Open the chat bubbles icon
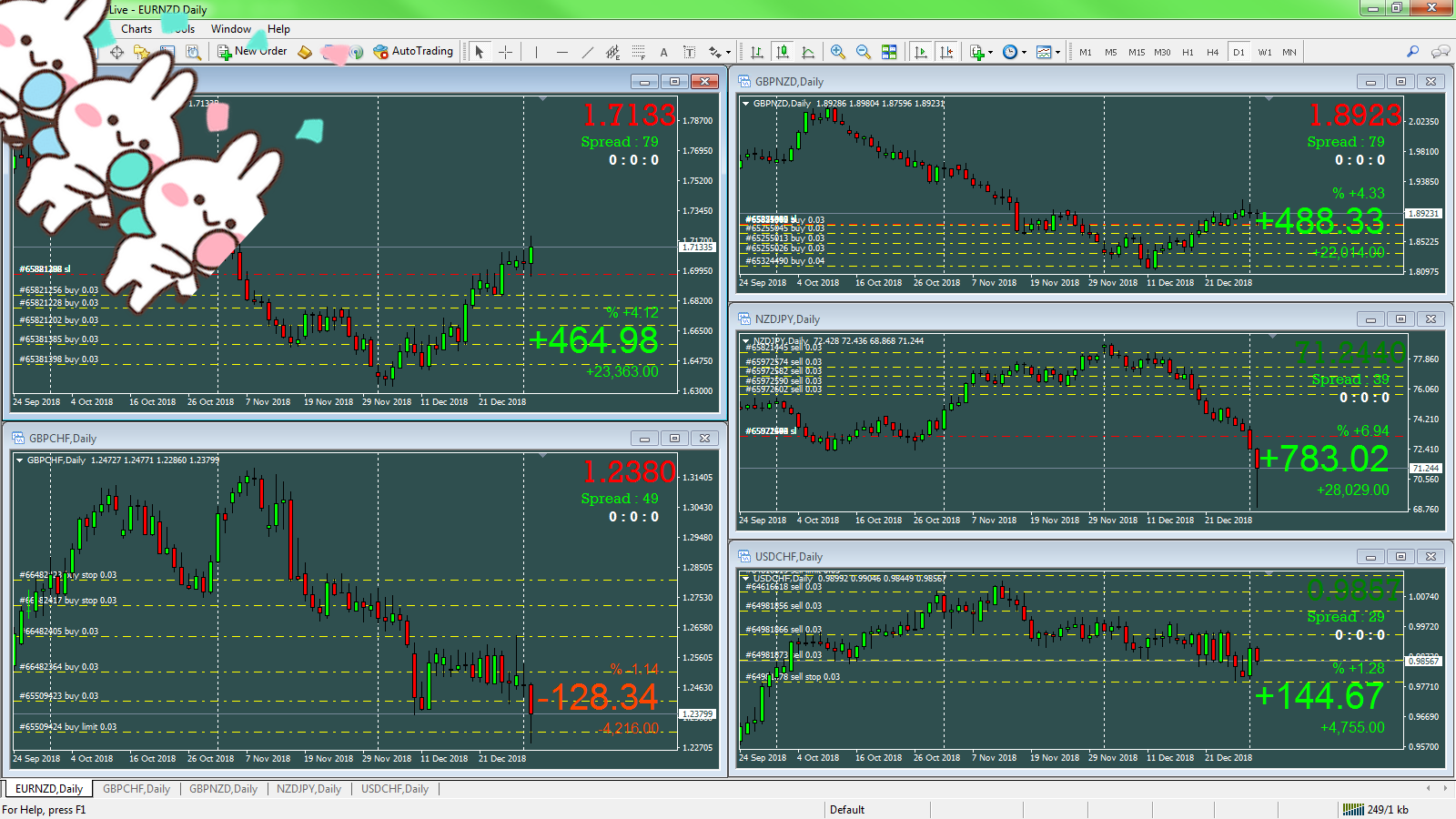The width and height of the screenshot is (1456, 819). (1441, 52)
